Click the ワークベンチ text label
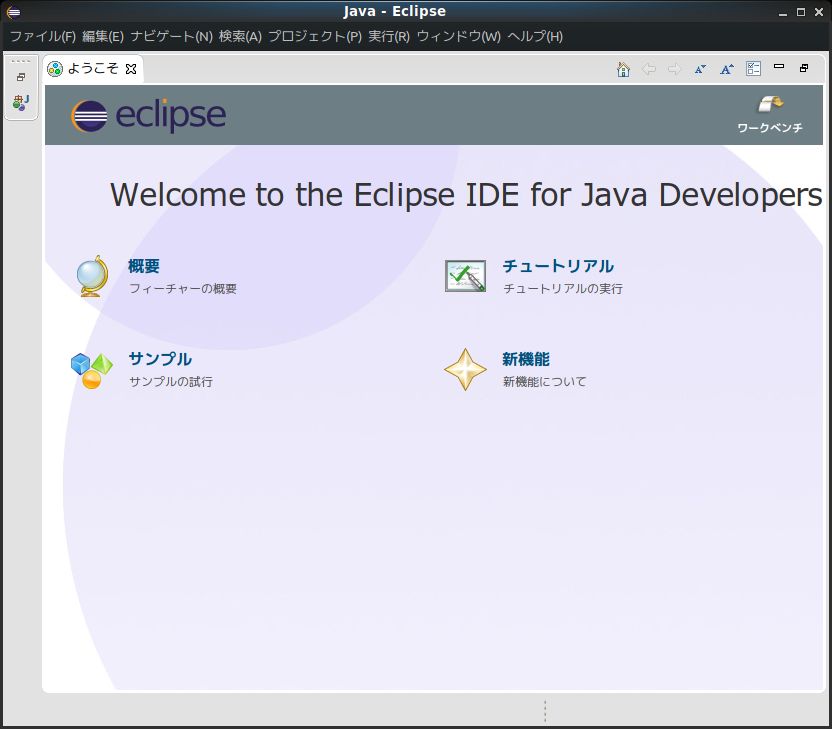This screenshot has width=832, height=729. (x=770, y=128)
